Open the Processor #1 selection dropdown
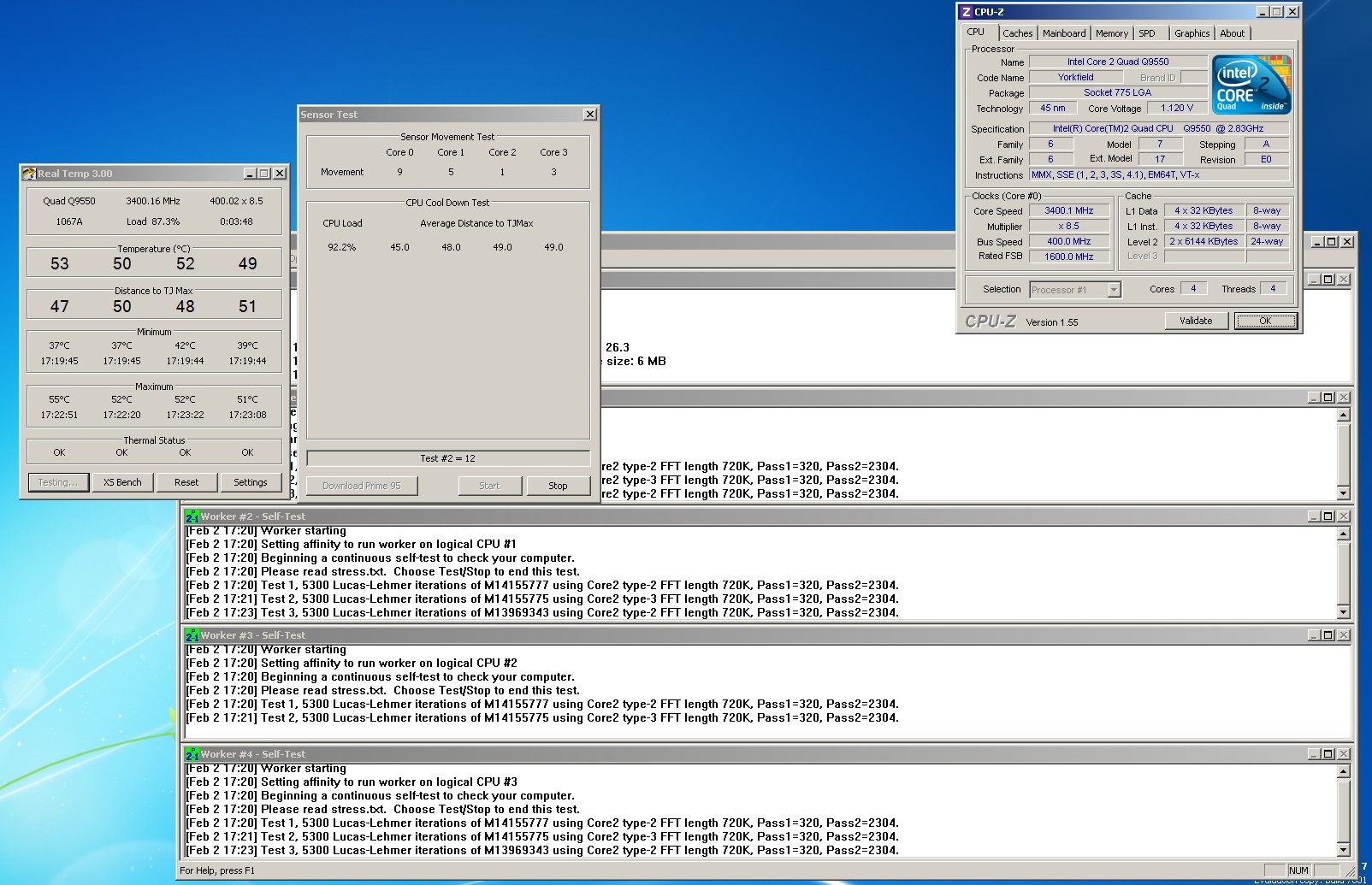1372x885 pixels. pos(1114,290)
